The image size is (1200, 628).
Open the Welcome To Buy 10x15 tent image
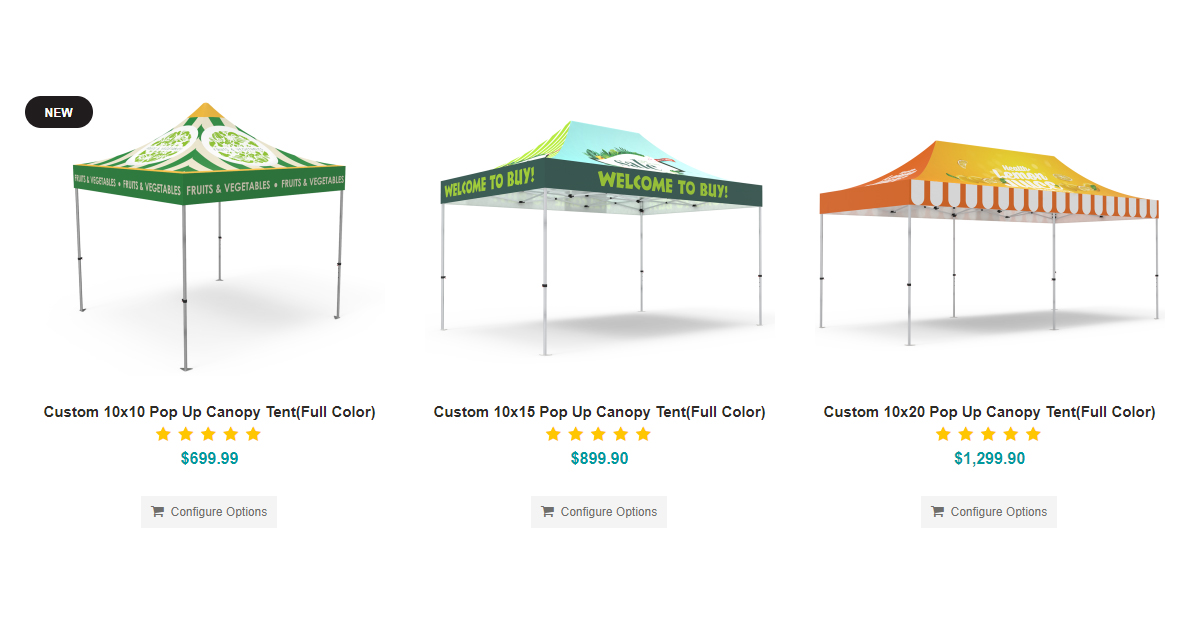(600, 236)
